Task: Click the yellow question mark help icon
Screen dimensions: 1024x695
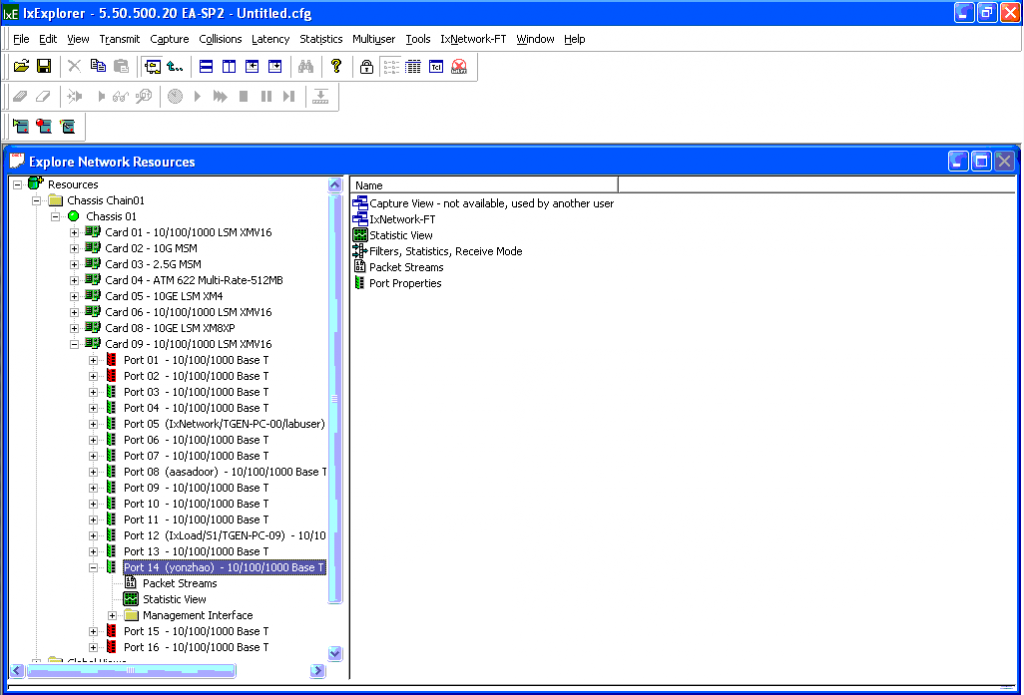Action: pos(336,66)
